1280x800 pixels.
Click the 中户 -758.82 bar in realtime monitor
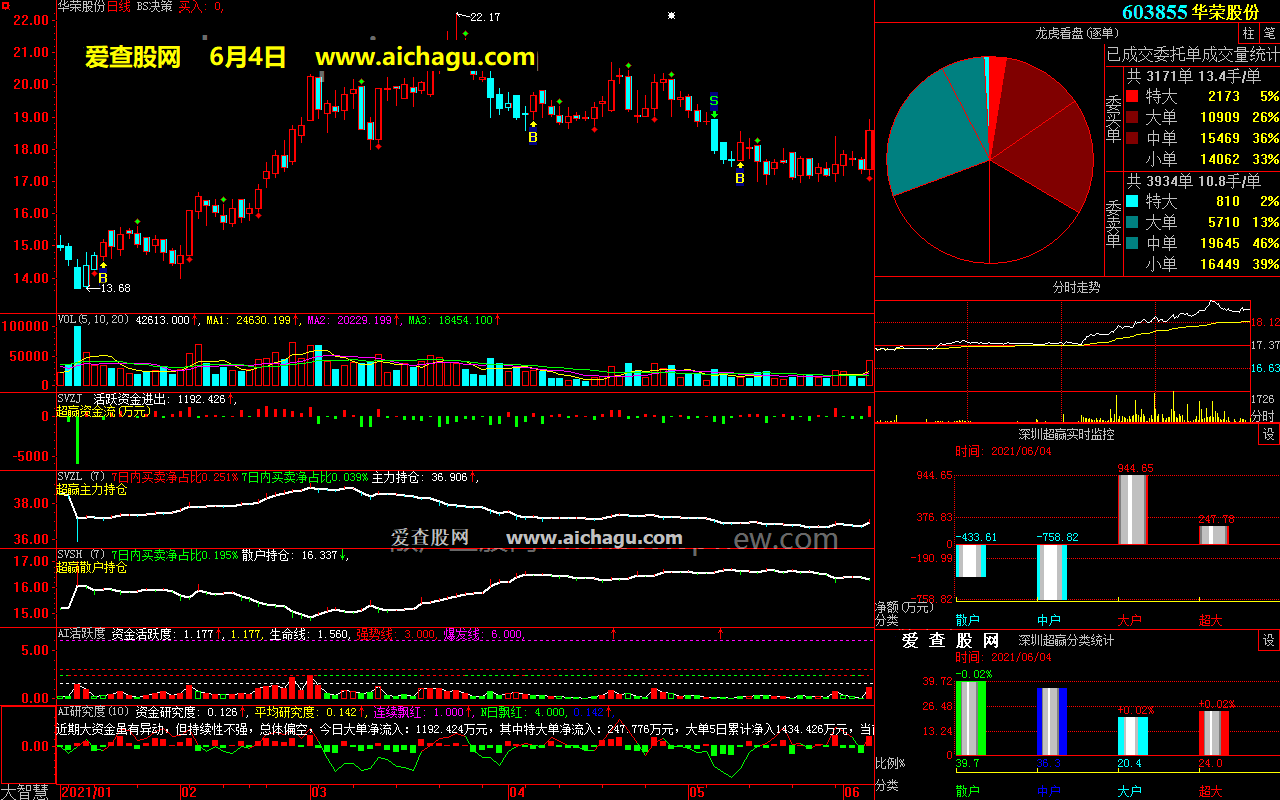1051,572
